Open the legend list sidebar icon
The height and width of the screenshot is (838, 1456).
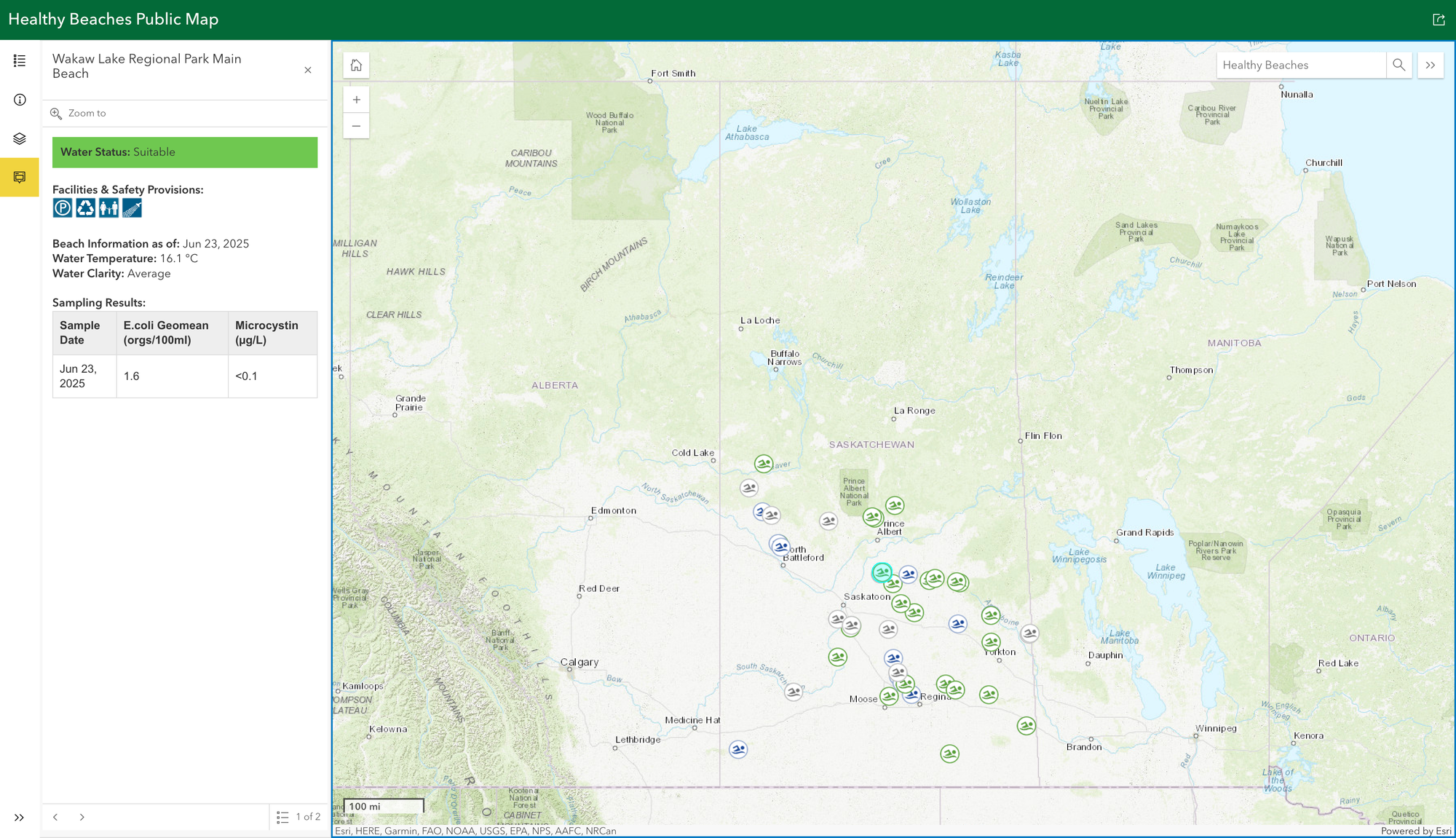20,60
